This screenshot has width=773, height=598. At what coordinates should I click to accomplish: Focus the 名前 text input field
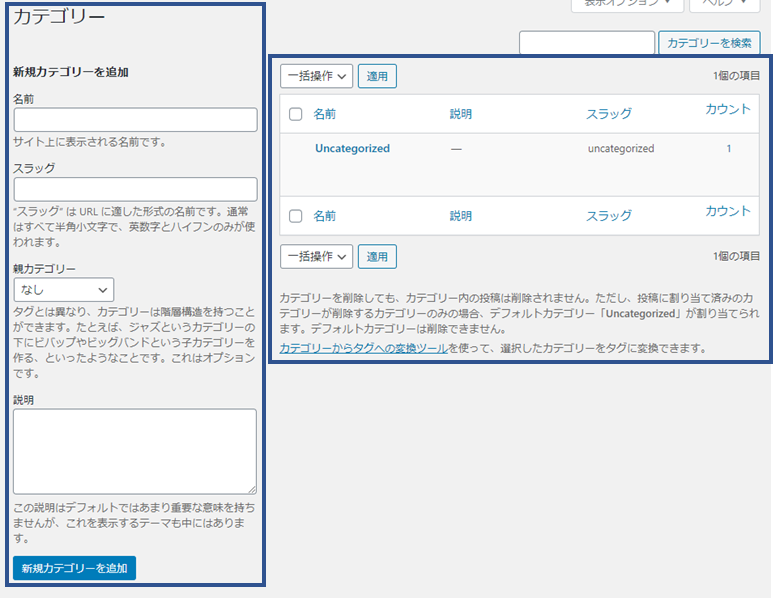[x=135, y=120]
